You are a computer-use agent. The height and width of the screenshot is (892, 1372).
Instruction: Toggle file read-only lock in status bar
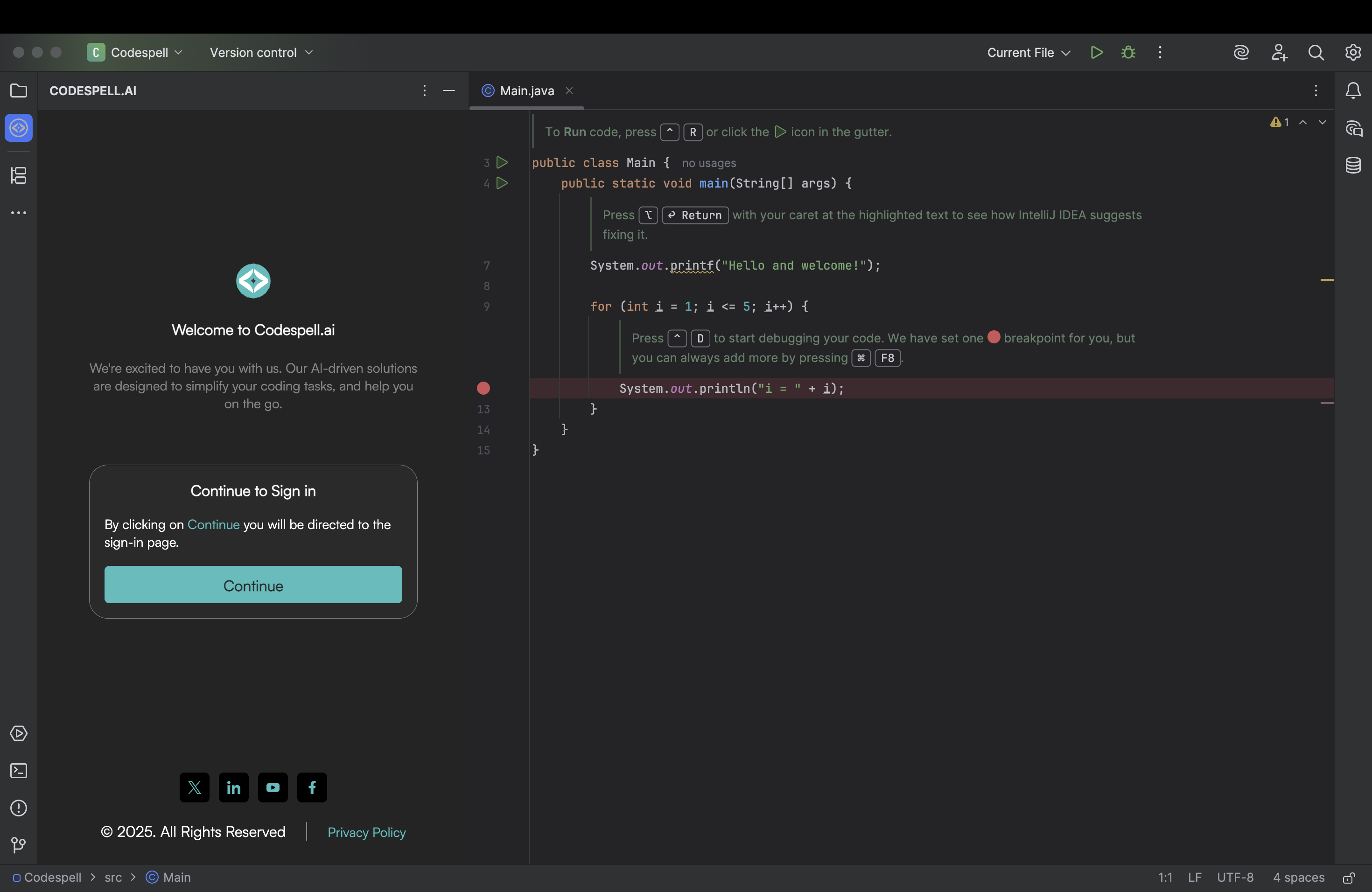(x=1349, y=878)
